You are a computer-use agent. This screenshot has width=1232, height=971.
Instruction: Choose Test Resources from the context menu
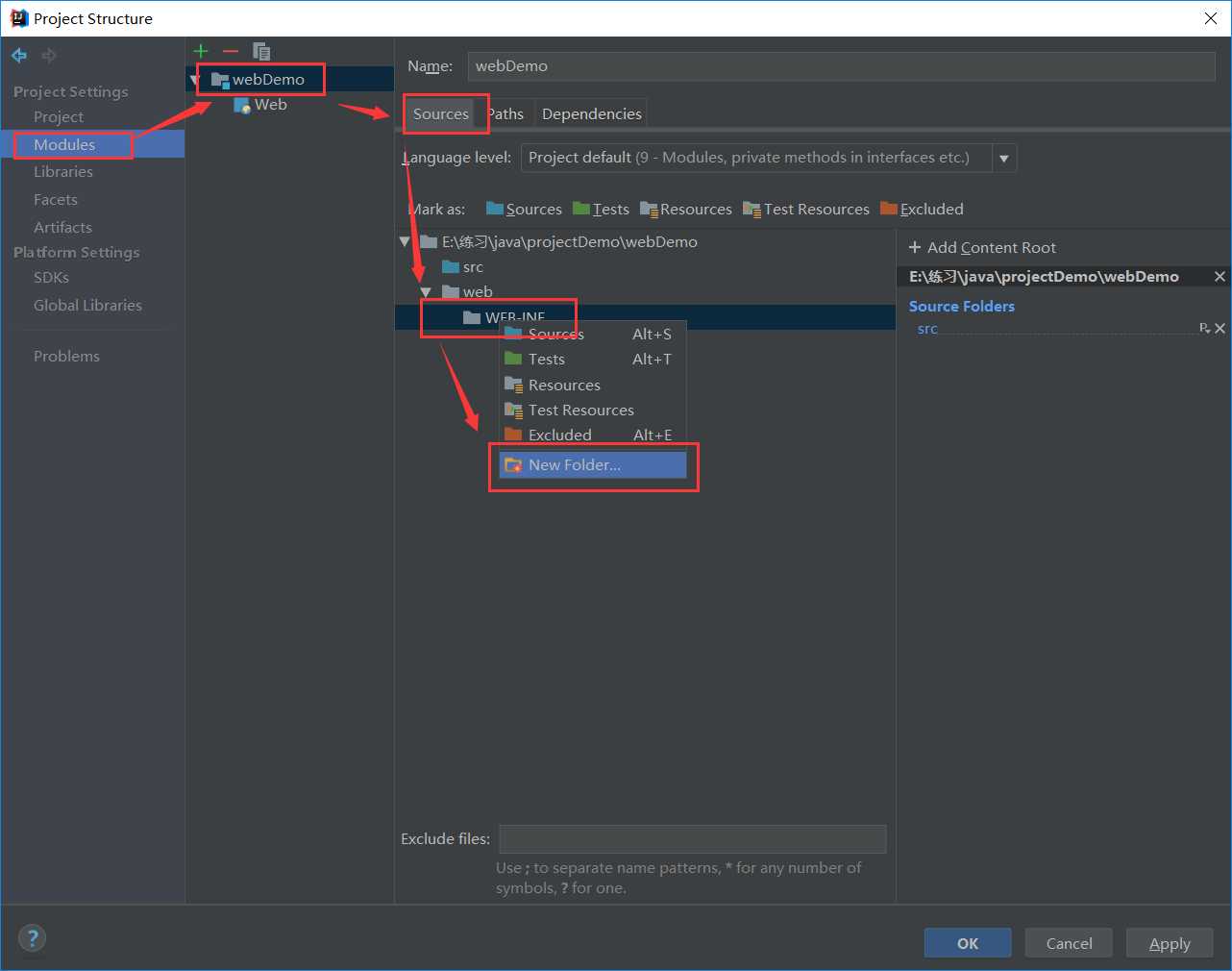pyautogui.click(x=592, y=410)
